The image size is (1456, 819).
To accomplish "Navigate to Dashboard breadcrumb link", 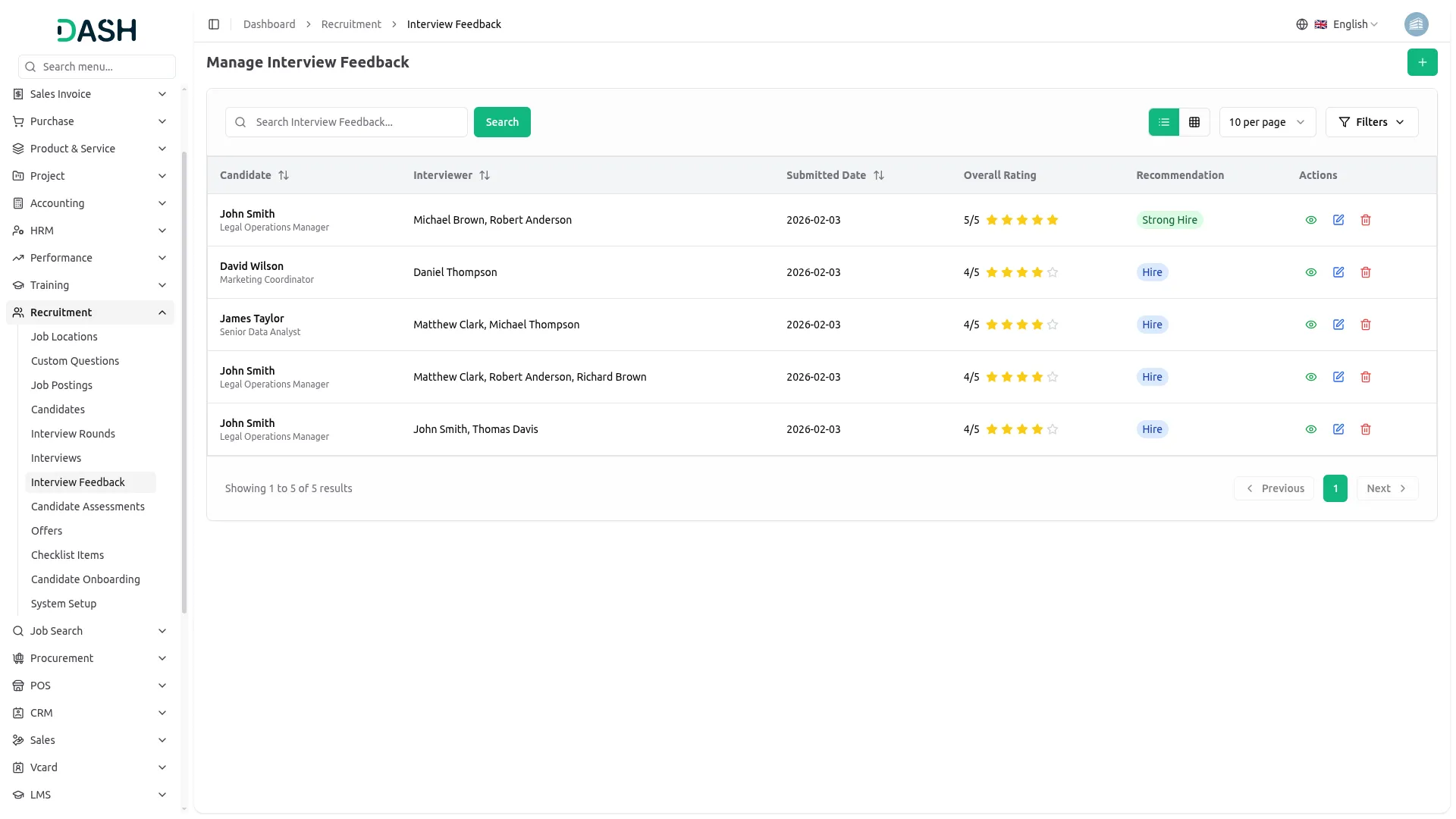I will pos(269,24).
